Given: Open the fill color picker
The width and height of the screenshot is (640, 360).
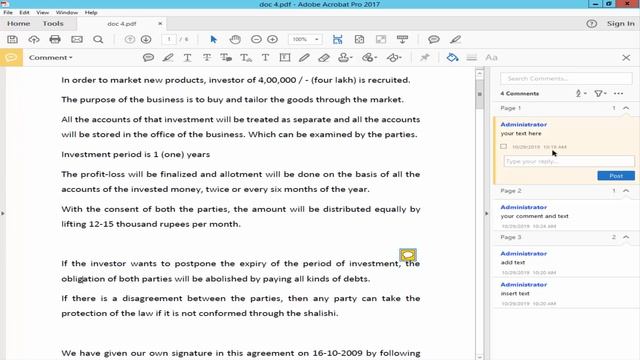Looking at the screenshot, I should [452, 58].
